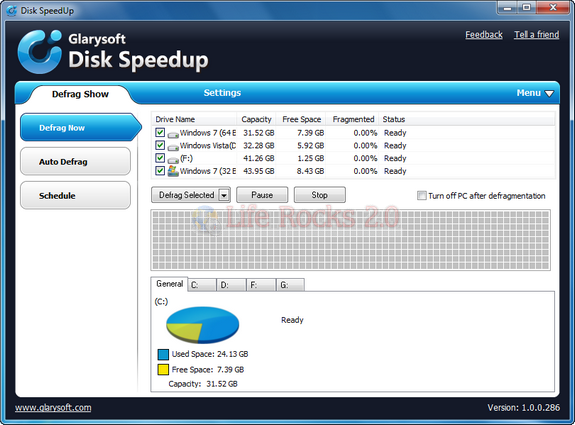This screenshot has height=425, width=575.
Task: Click the 31.52 GB capacity cell
Action: tap(259, 133)
